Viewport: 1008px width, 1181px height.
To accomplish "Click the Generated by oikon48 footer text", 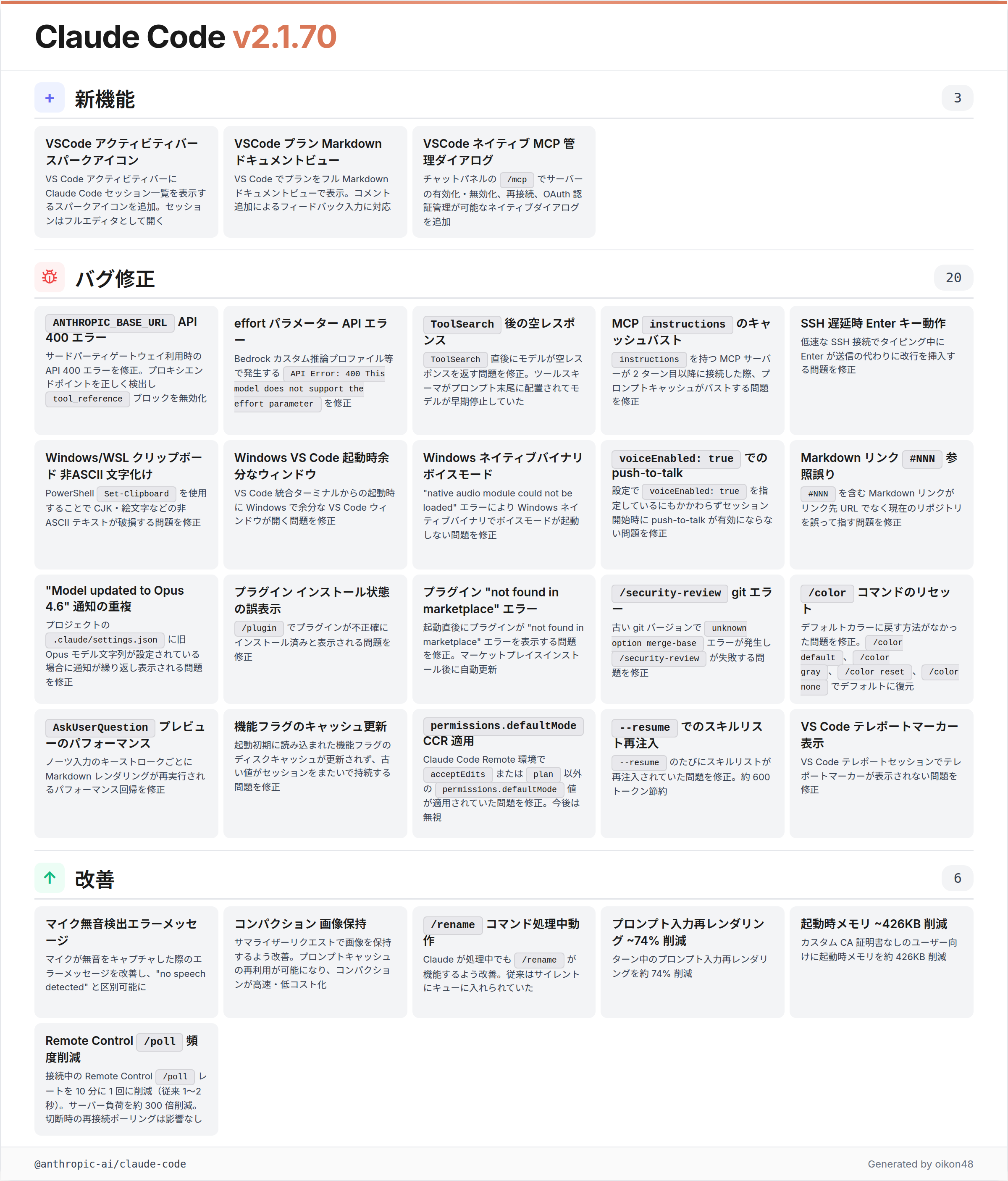I will click(x=920, y=1164).
